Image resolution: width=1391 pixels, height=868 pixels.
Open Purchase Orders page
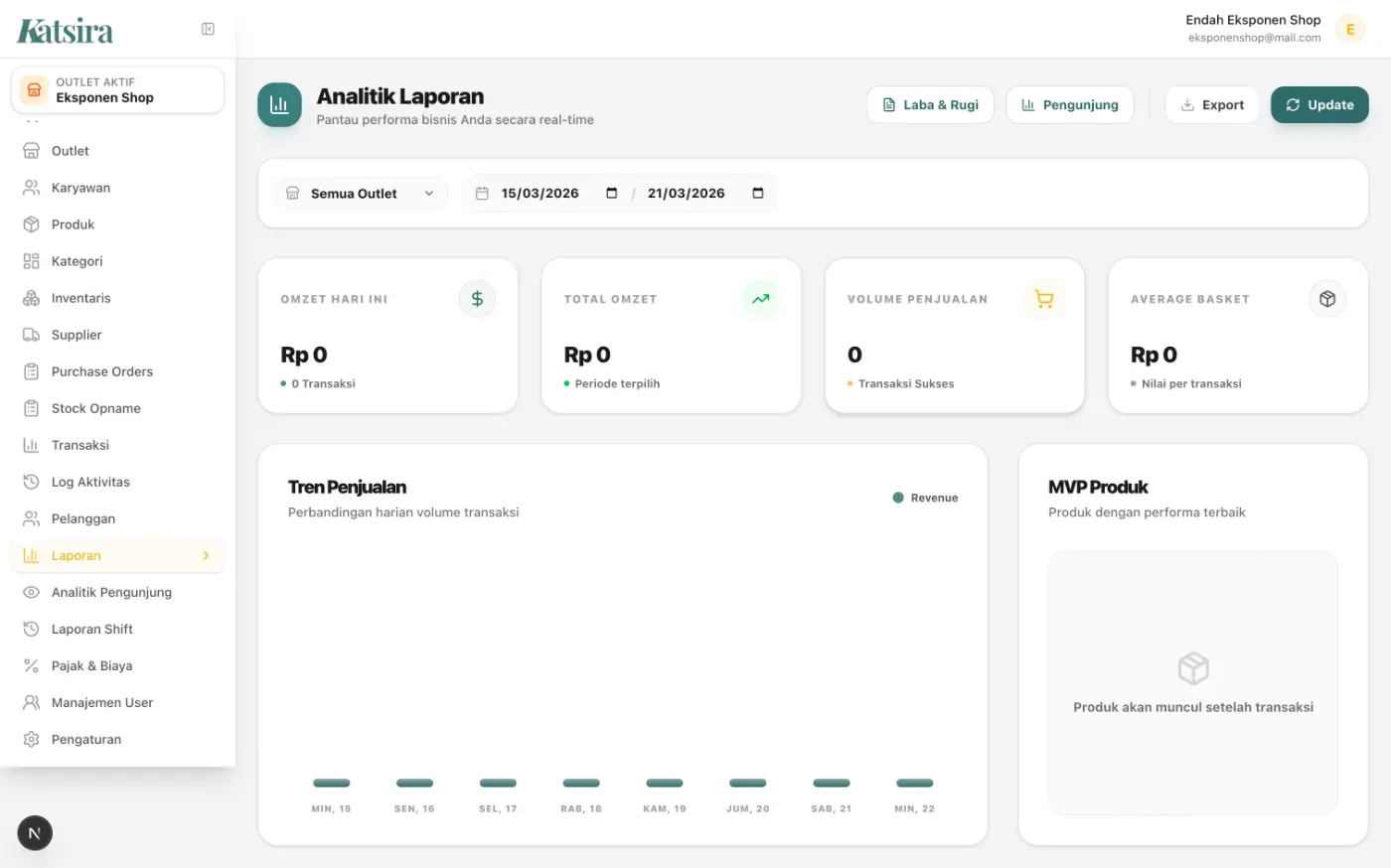click(x=117, y=371)
